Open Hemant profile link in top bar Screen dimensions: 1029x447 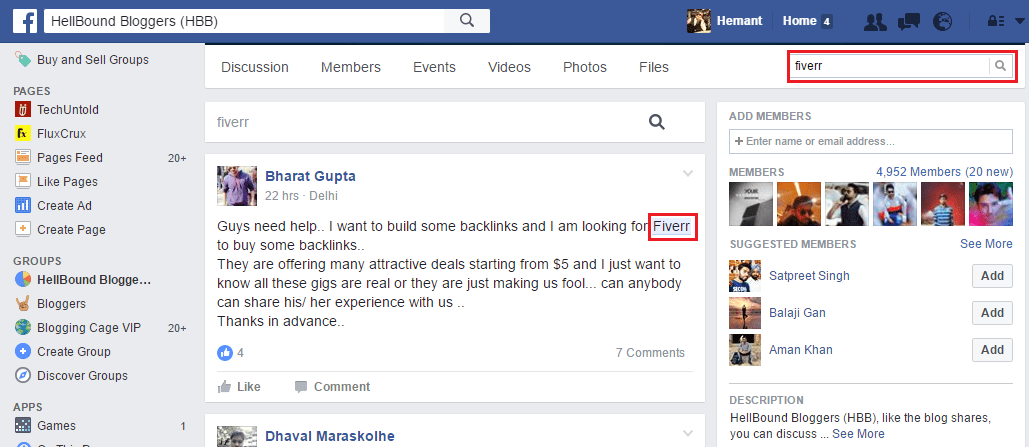click(x=740, y=21)
